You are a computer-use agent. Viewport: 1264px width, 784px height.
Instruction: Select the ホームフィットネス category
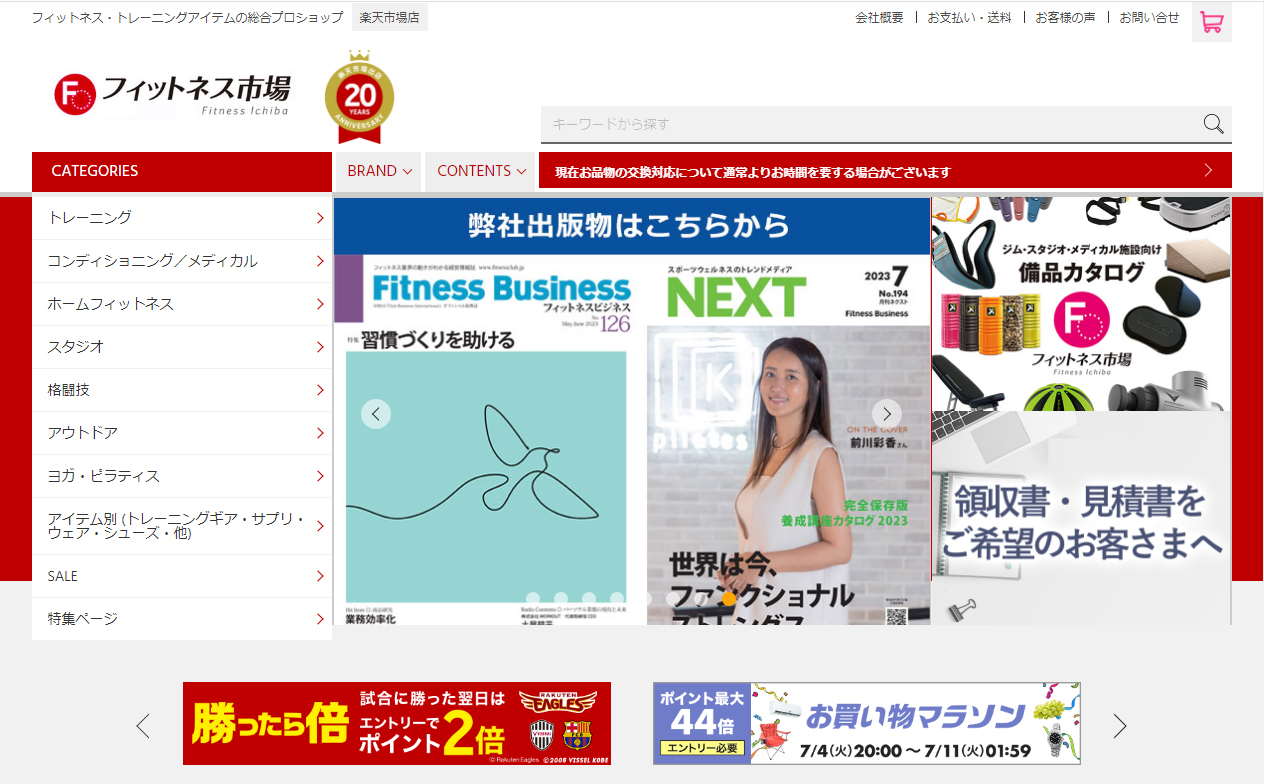tap(182, 304)
